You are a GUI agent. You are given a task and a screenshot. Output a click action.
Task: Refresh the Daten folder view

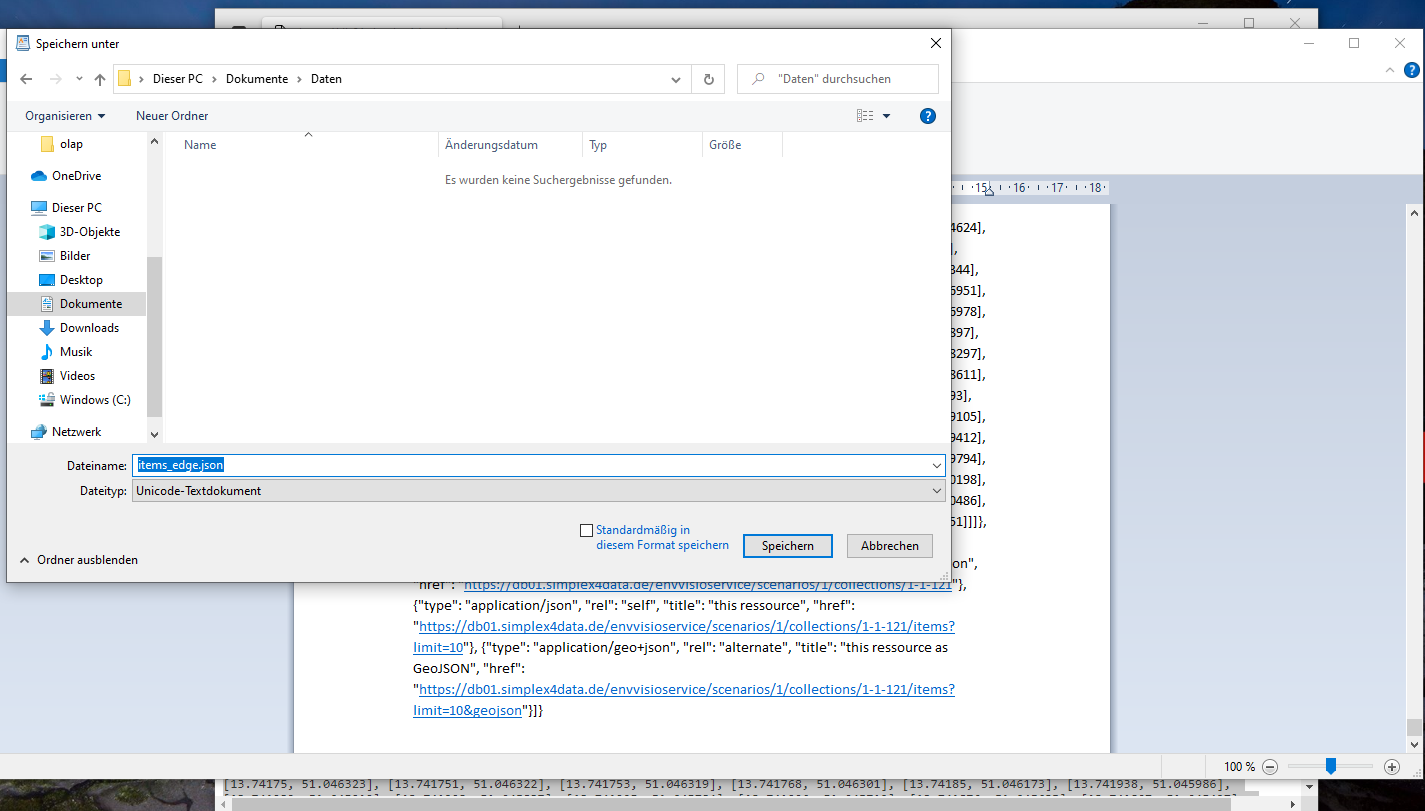pyautogui.click(x=709, y=79)
